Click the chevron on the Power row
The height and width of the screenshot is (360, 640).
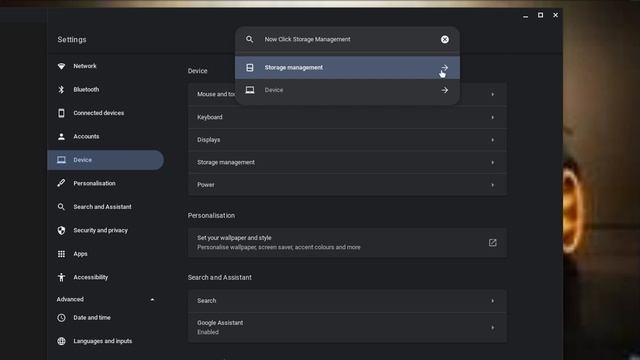[493, 185]
